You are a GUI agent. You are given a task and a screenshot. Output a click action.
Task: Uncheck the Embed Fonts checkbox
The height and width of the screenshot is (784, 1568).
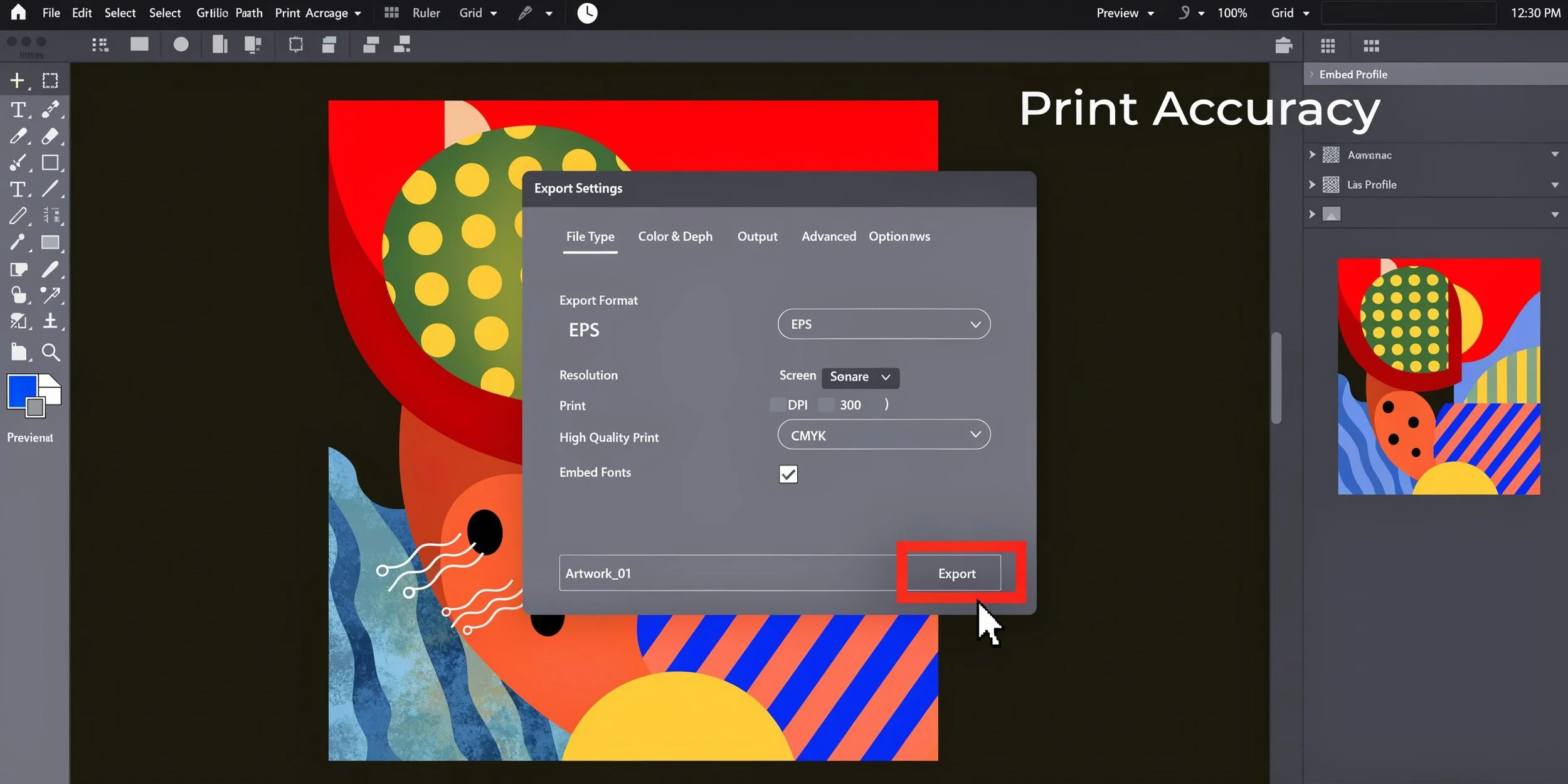point(788,474)
